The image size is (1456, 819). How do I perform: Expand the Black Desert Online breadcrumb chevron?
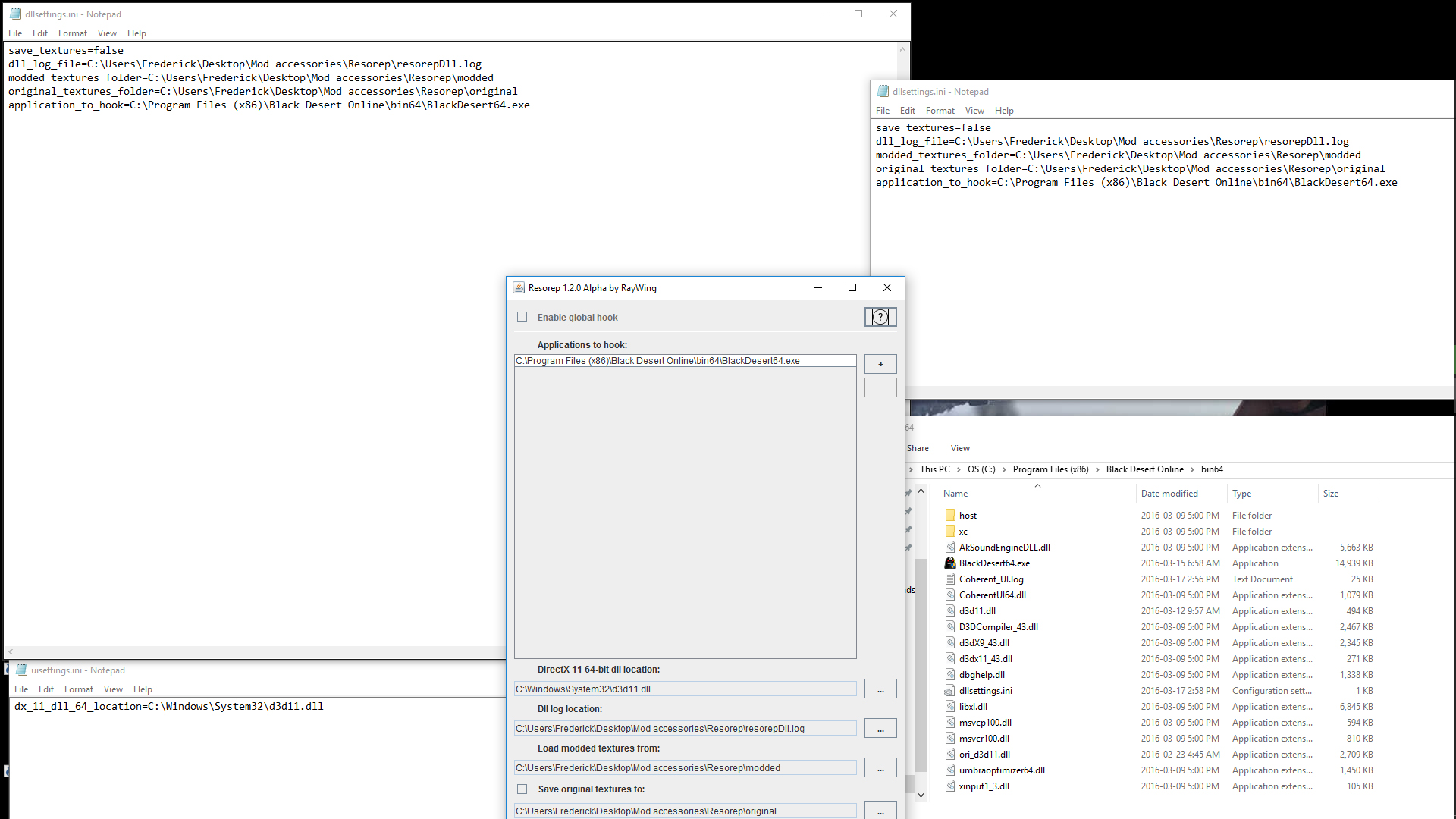point(1192,469)
